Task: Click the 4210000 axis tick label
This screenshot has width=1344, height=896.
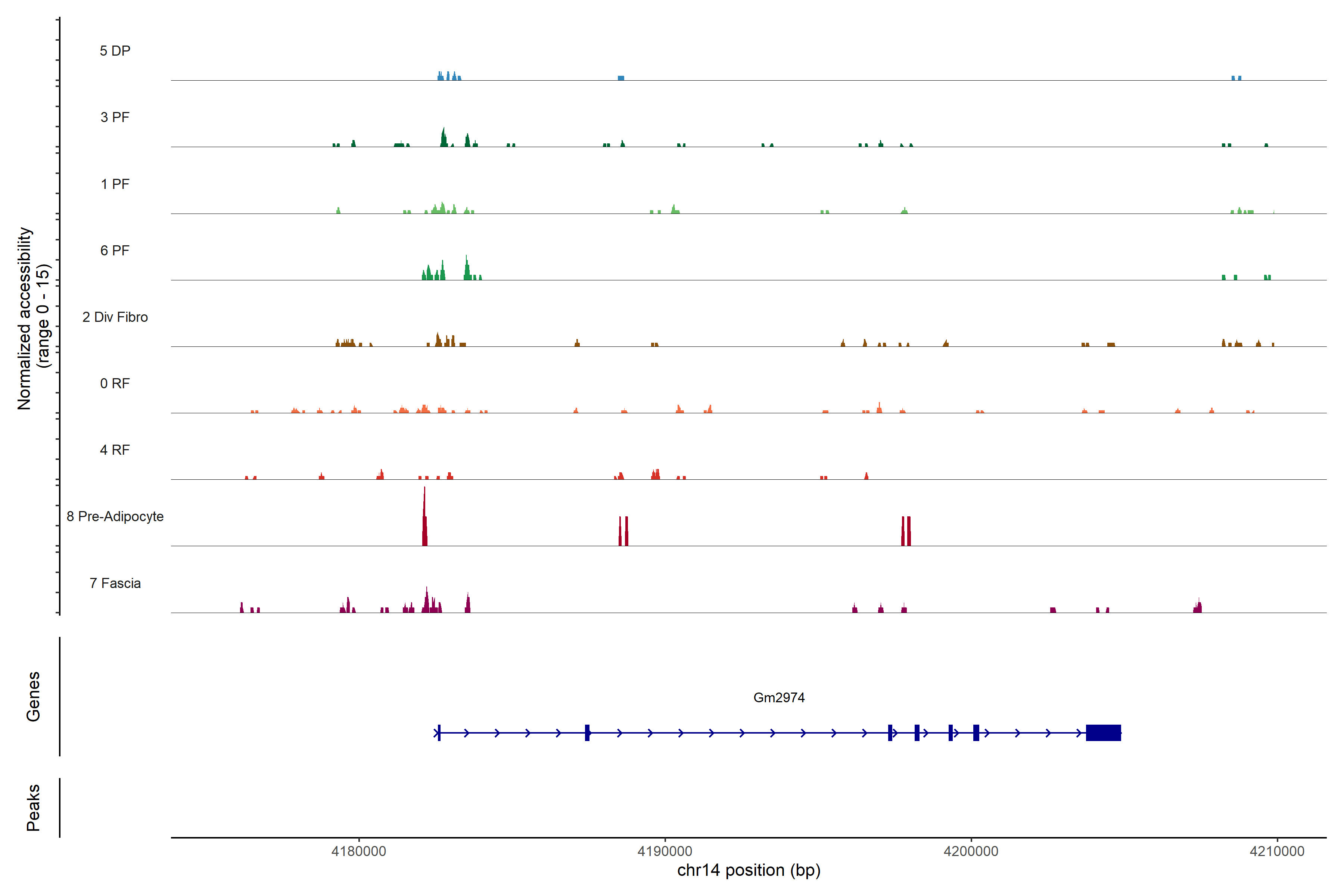Action: tap(1276, 851)
